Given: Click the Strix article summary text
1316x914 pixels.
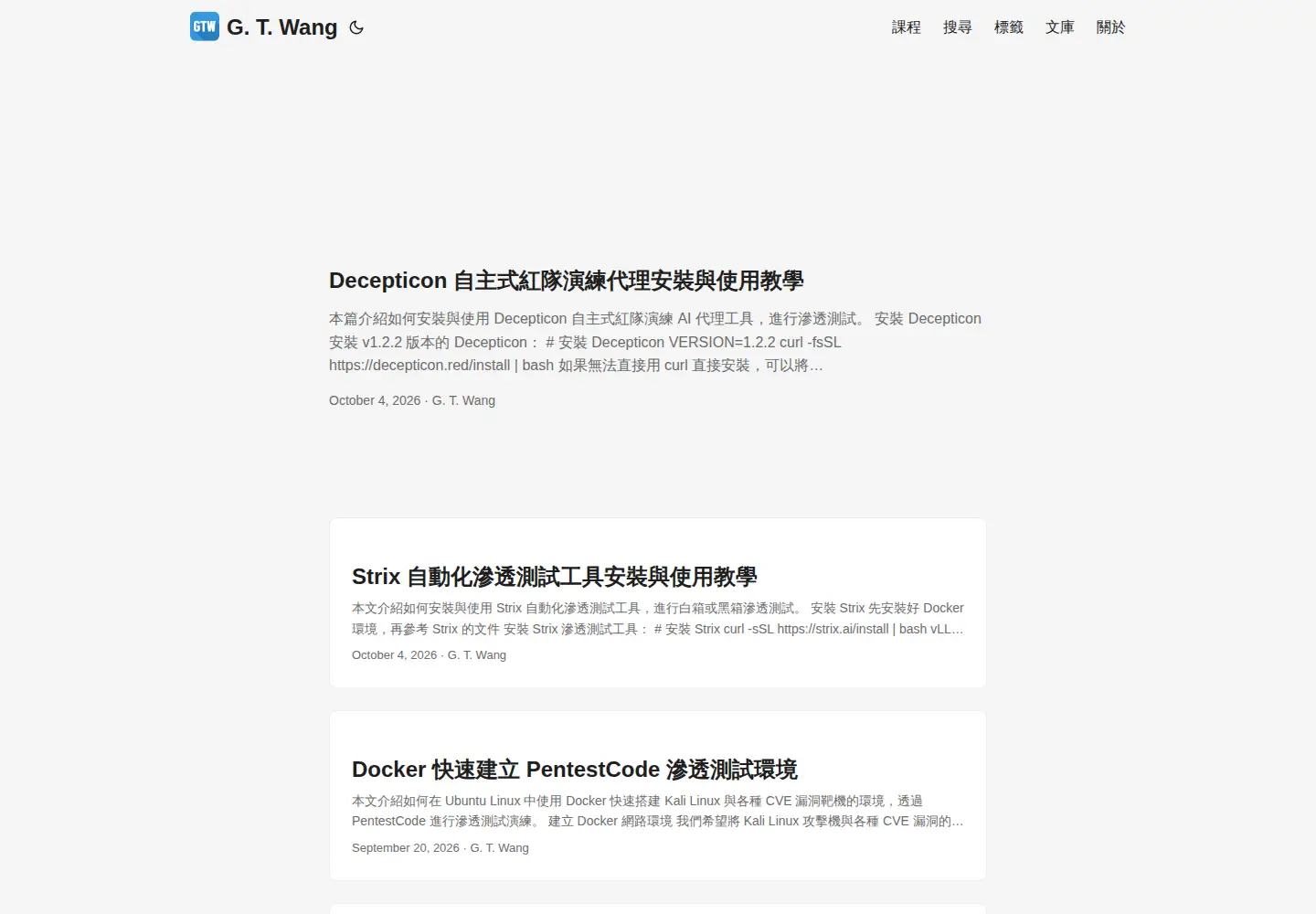Looking at the screenshot, I should click(x=658, y=619).
